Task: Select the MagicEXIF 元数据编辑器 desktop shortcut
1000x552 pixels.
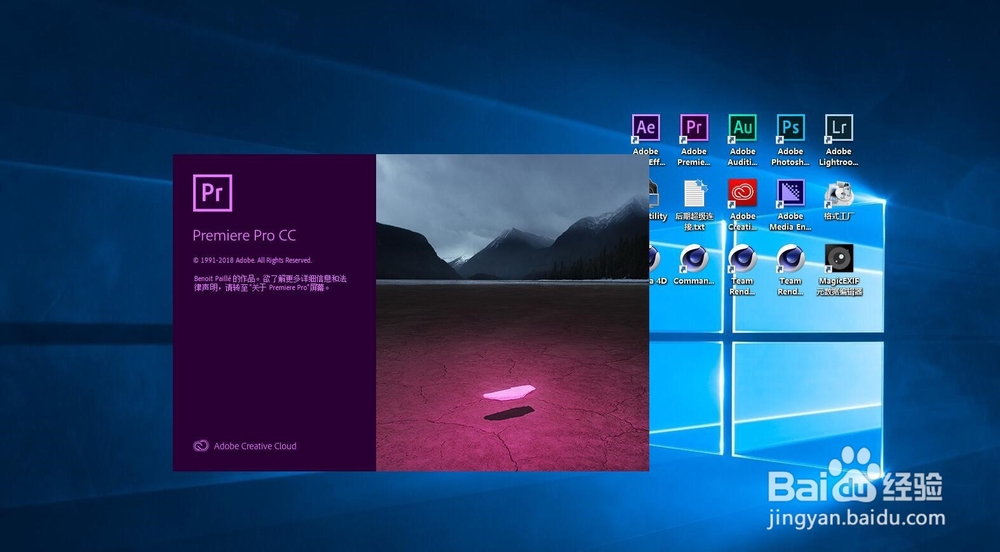Action: [x=839, y=270]
